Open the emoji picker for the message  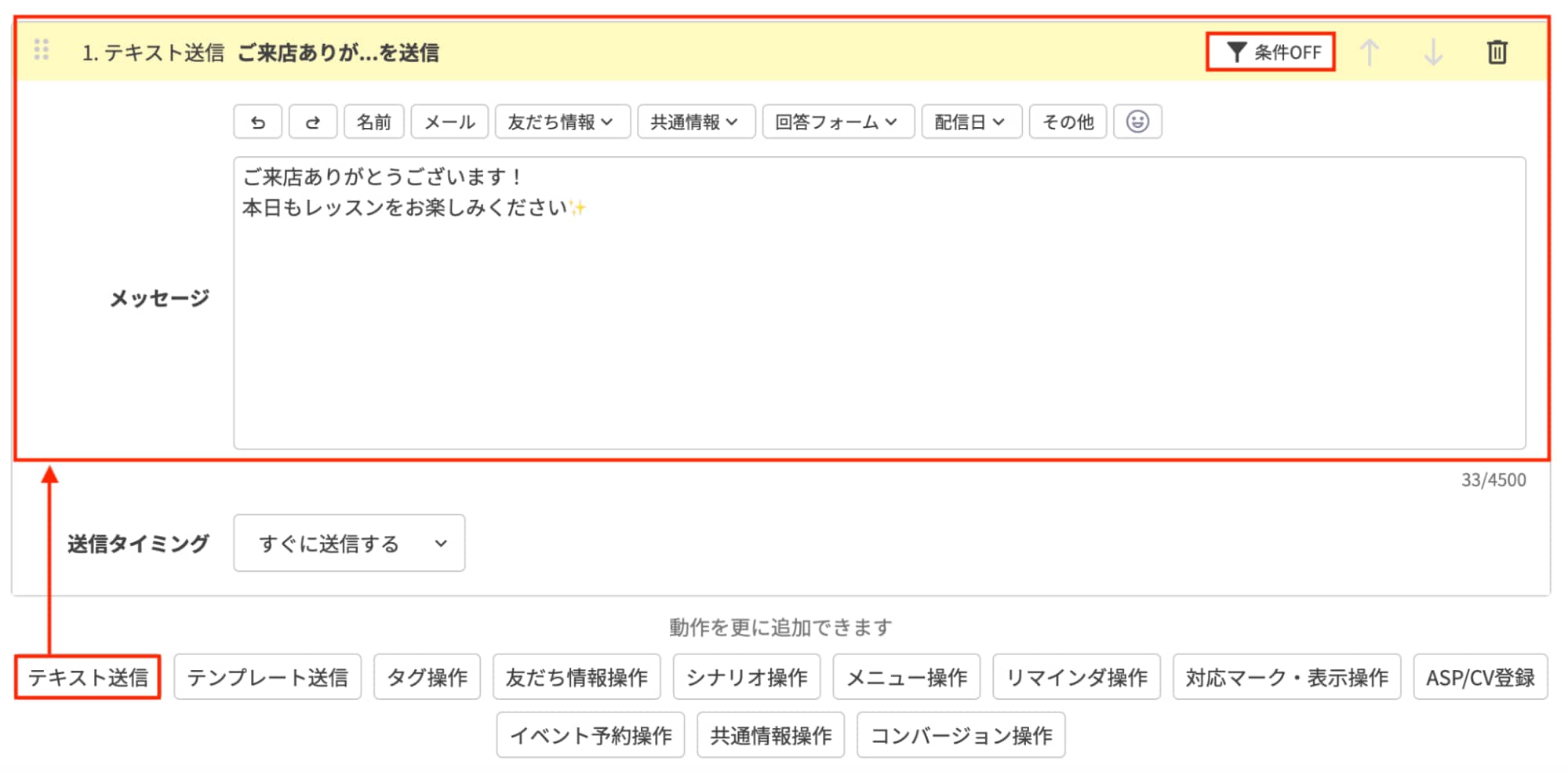(1138, 121)
